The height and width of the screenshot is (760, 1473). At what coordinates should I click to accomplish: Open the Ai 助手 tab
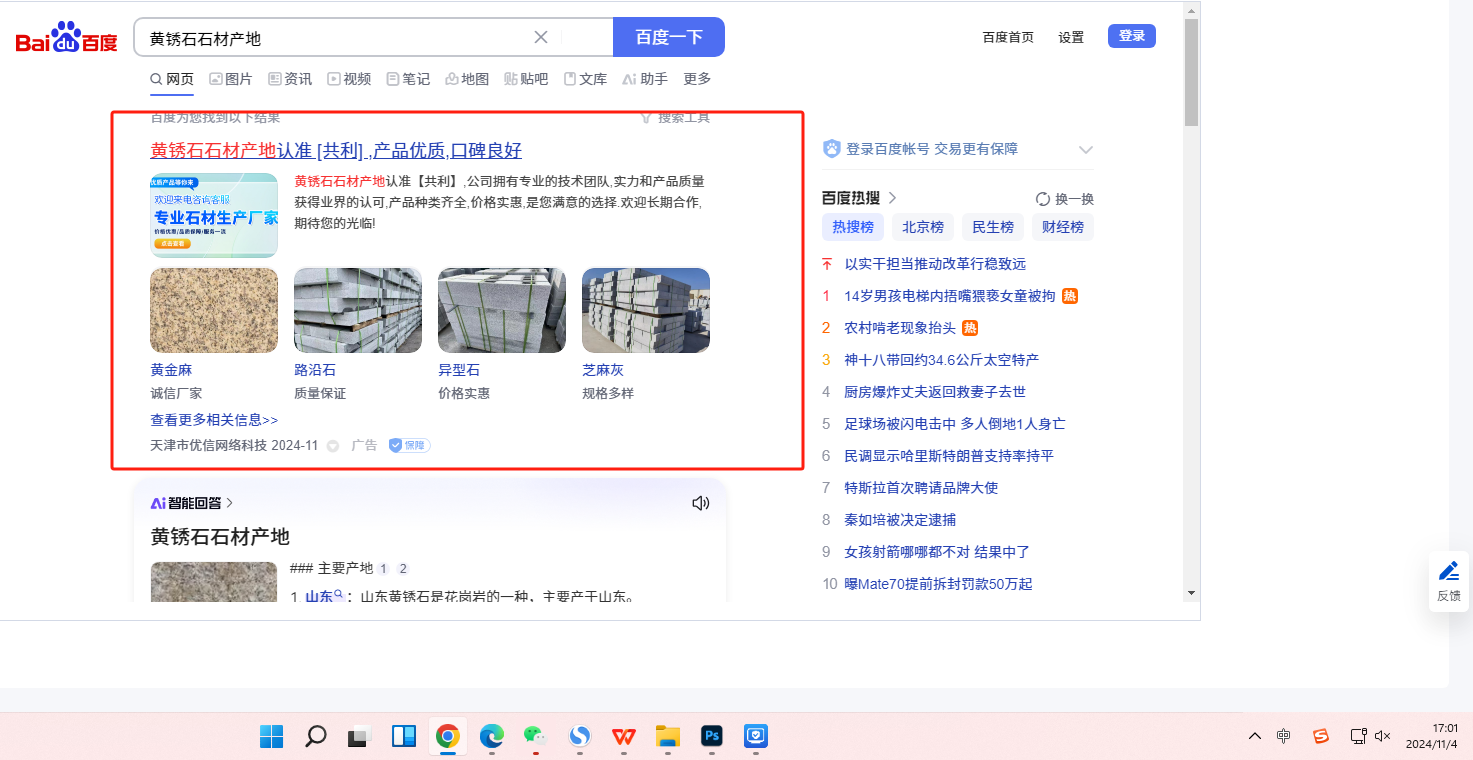coord(645,79)
